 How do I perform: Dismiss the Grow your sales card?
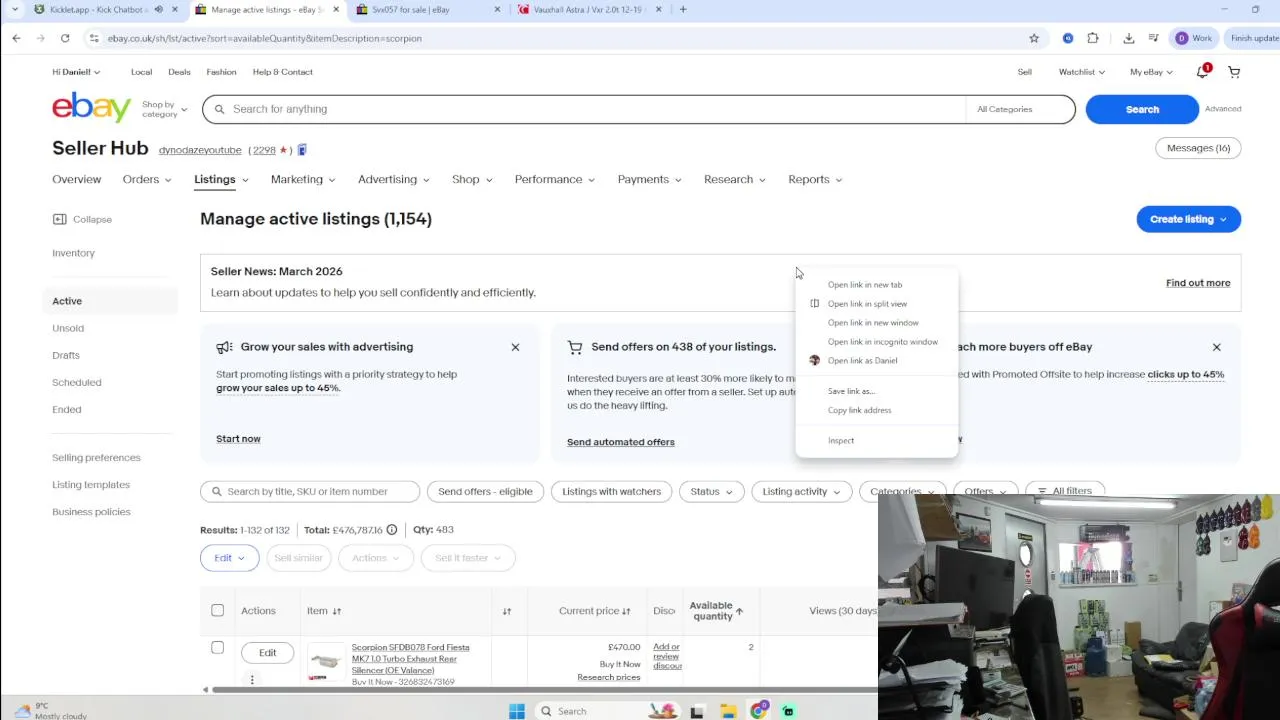(x=515, y=347)
